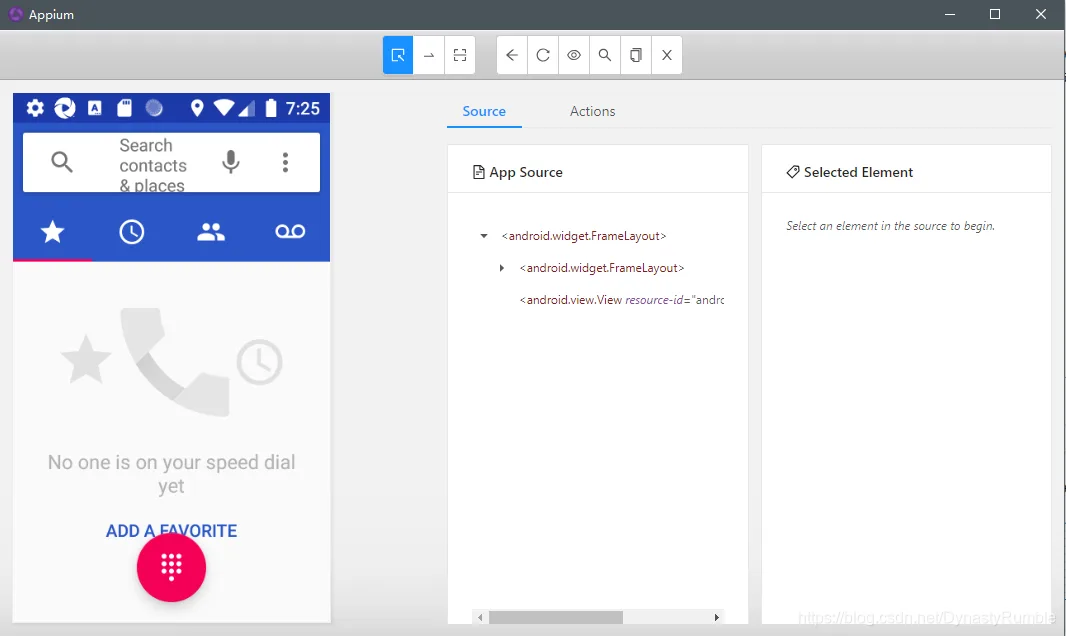Switch to the Actions tab
The width and height of the screenshot is (1066, 636).
point(592,111)
